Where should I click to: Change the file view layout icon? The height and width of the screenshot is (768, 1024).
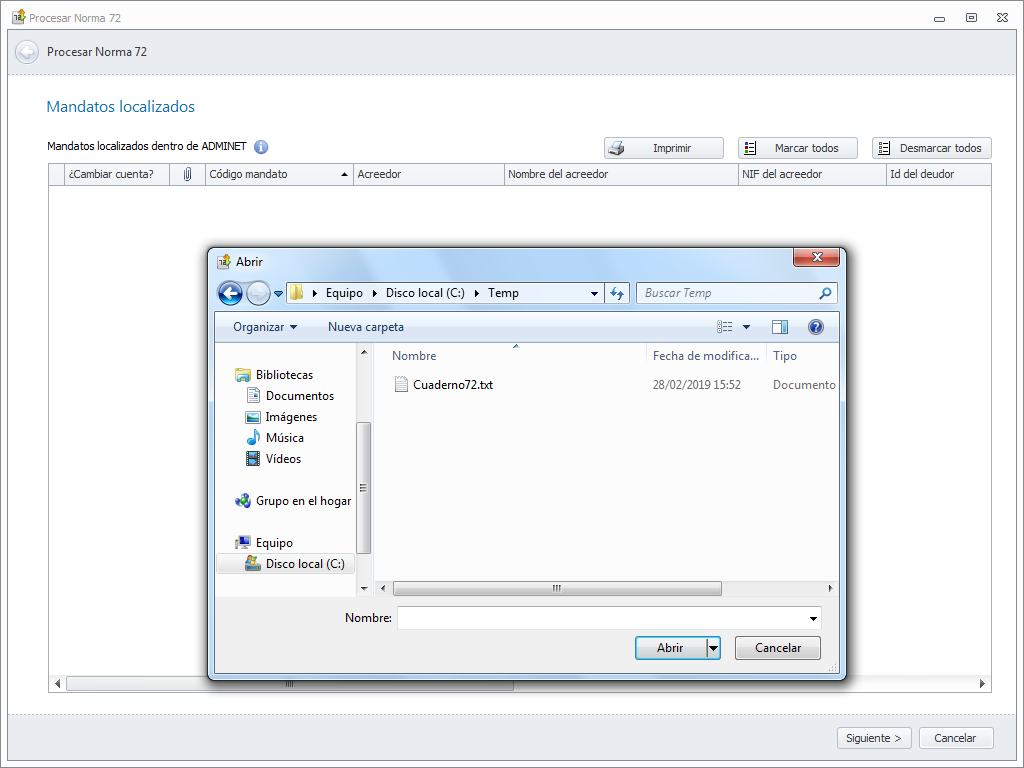pos(724,327)
